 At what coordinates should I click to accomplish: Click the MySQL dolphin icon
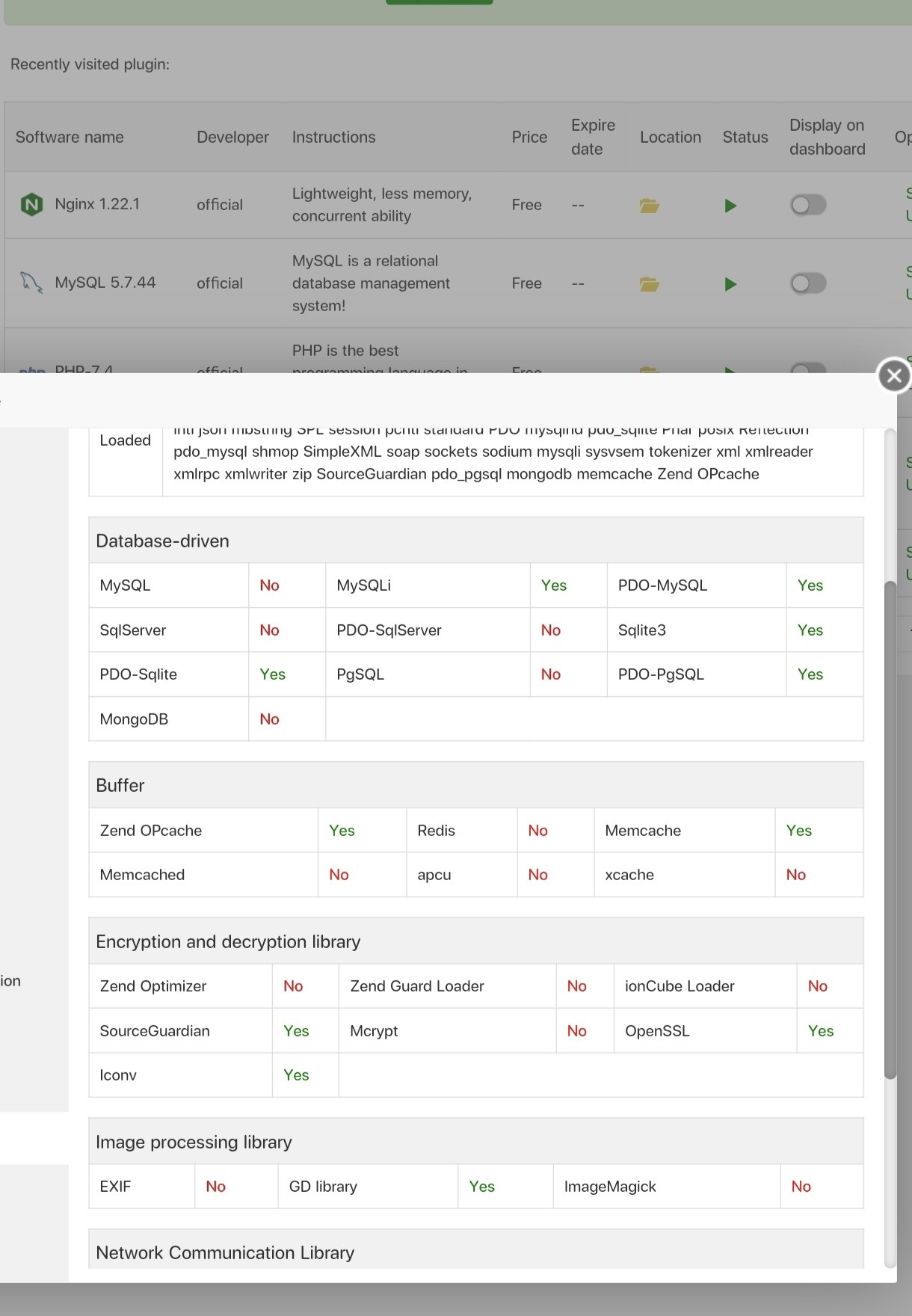[x=31, y=283]
